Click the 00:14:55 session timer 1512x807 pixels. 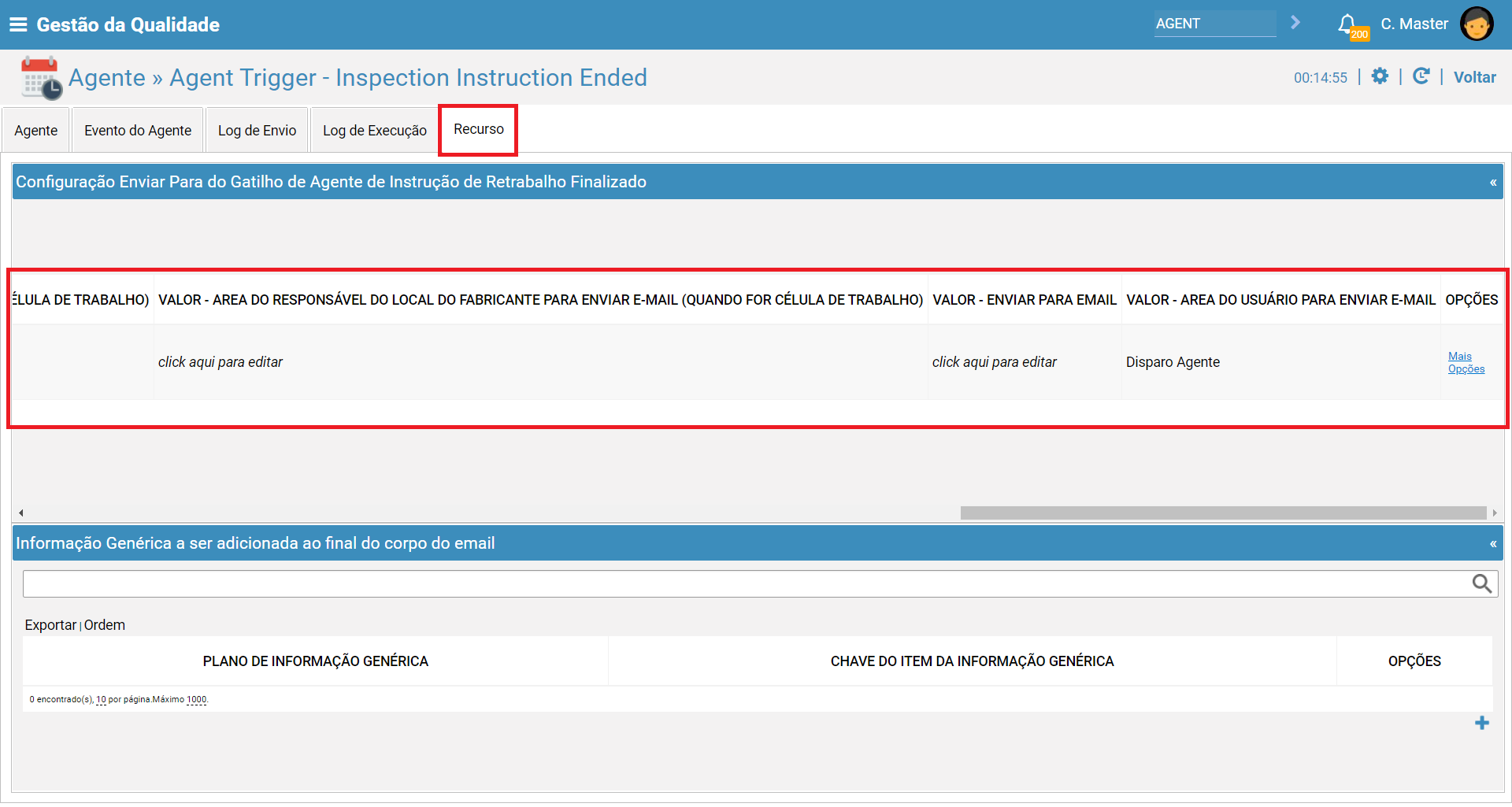tap(1321, 78)
